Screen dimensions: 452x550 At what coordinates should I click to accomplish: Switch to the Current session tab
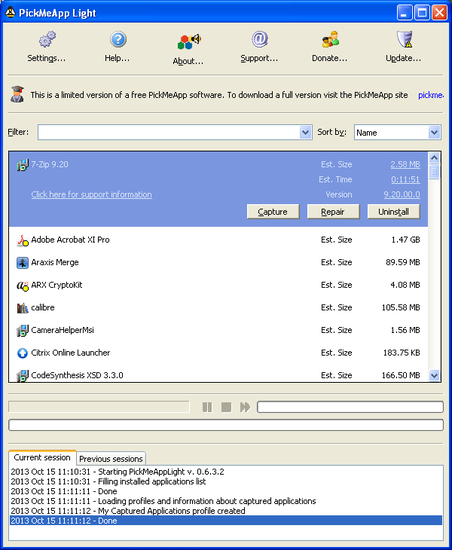[42, 457]
